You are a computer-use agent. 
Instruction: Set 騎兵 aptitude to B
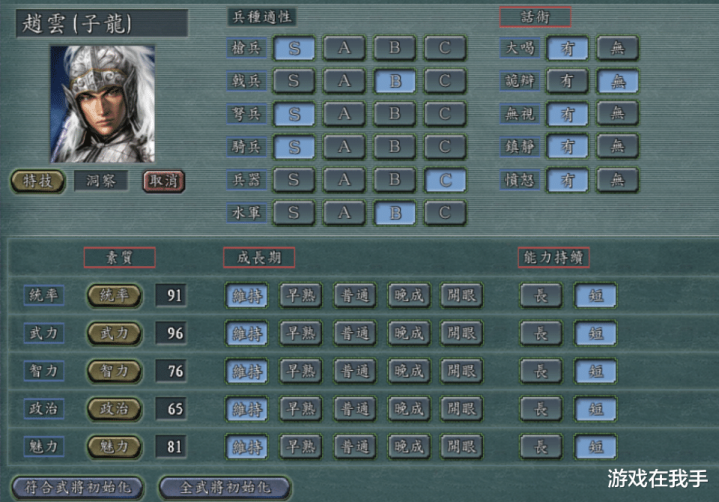pyautogui.click(x=395, y=147)
